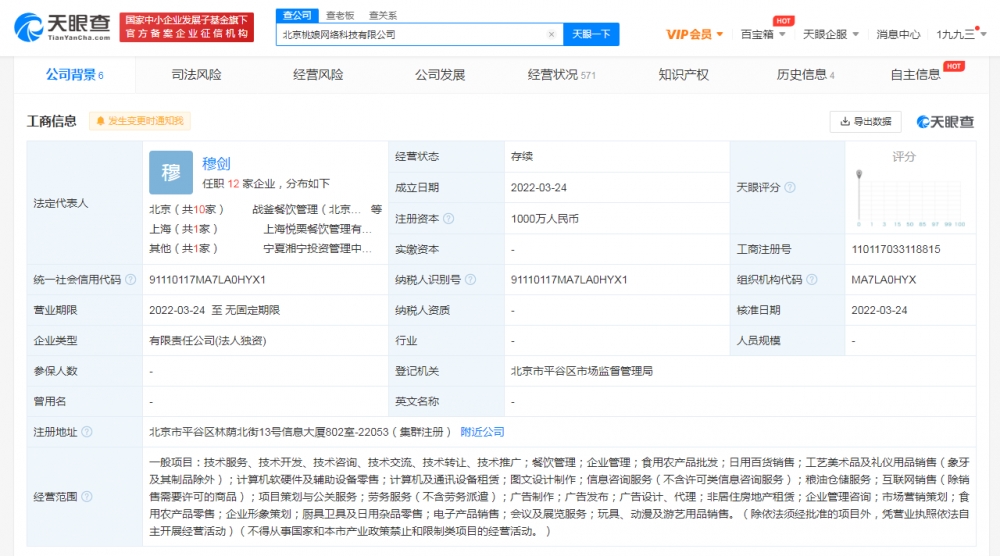
Task: Select the 知识产权 tab
Action: click(x=684, y=75)
